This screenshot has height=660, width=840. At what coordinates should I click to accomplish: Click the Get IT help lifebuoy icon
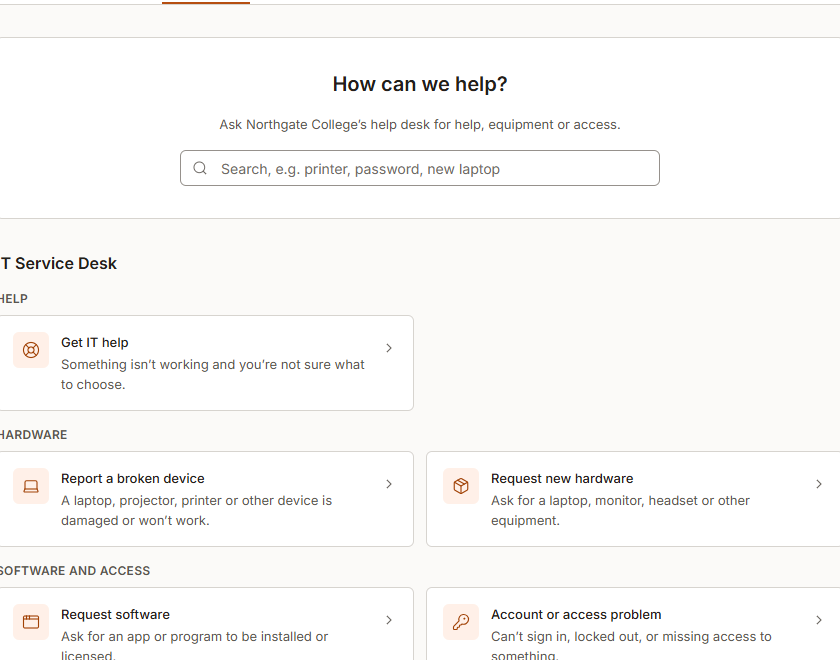tap(31, 350)
